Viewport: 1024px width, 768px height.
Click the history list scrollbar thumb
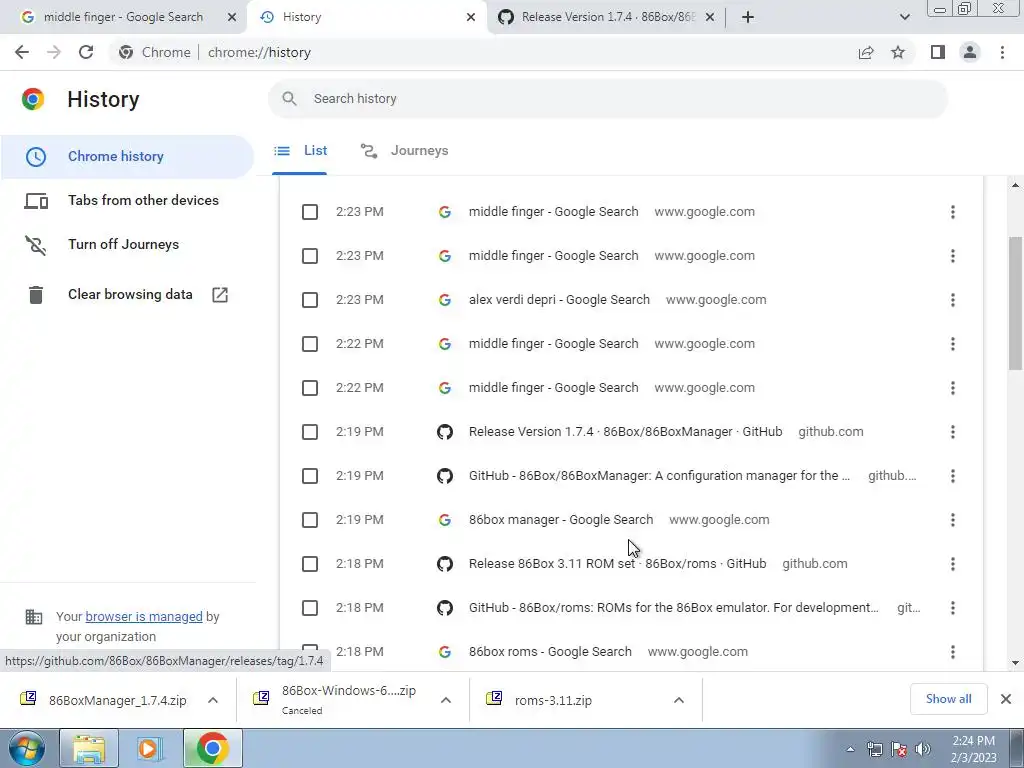[1016, 304]
